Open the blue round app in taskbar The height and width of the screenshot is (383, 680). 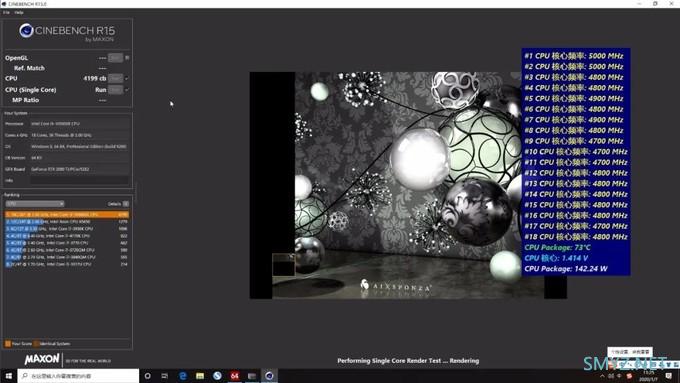click(217, 376)
